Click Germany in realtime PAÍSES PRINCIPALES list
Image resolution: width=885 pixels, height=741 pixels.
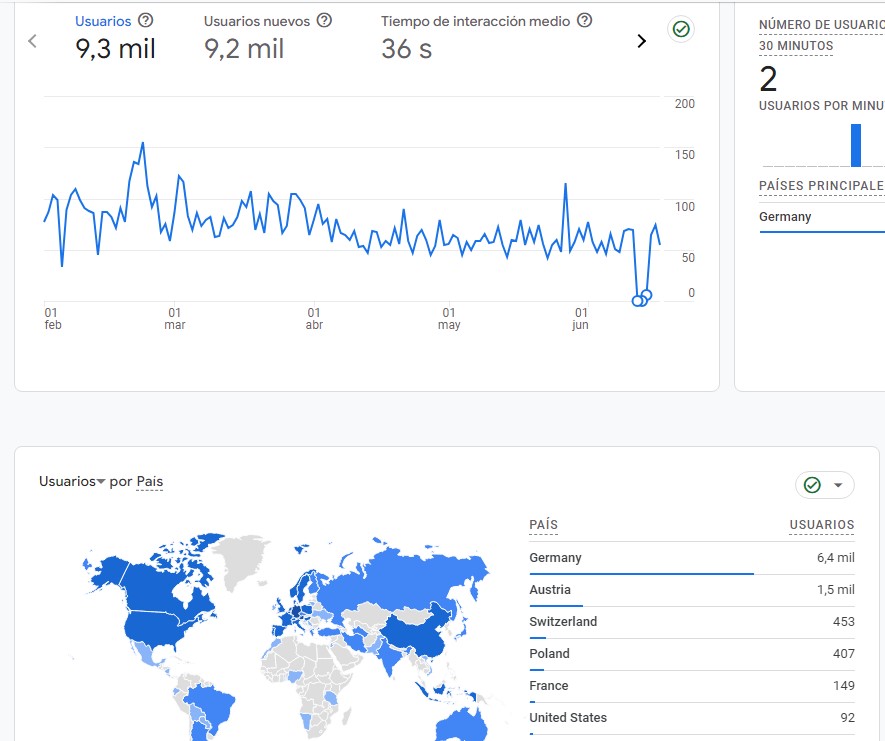tap(785, 217)
